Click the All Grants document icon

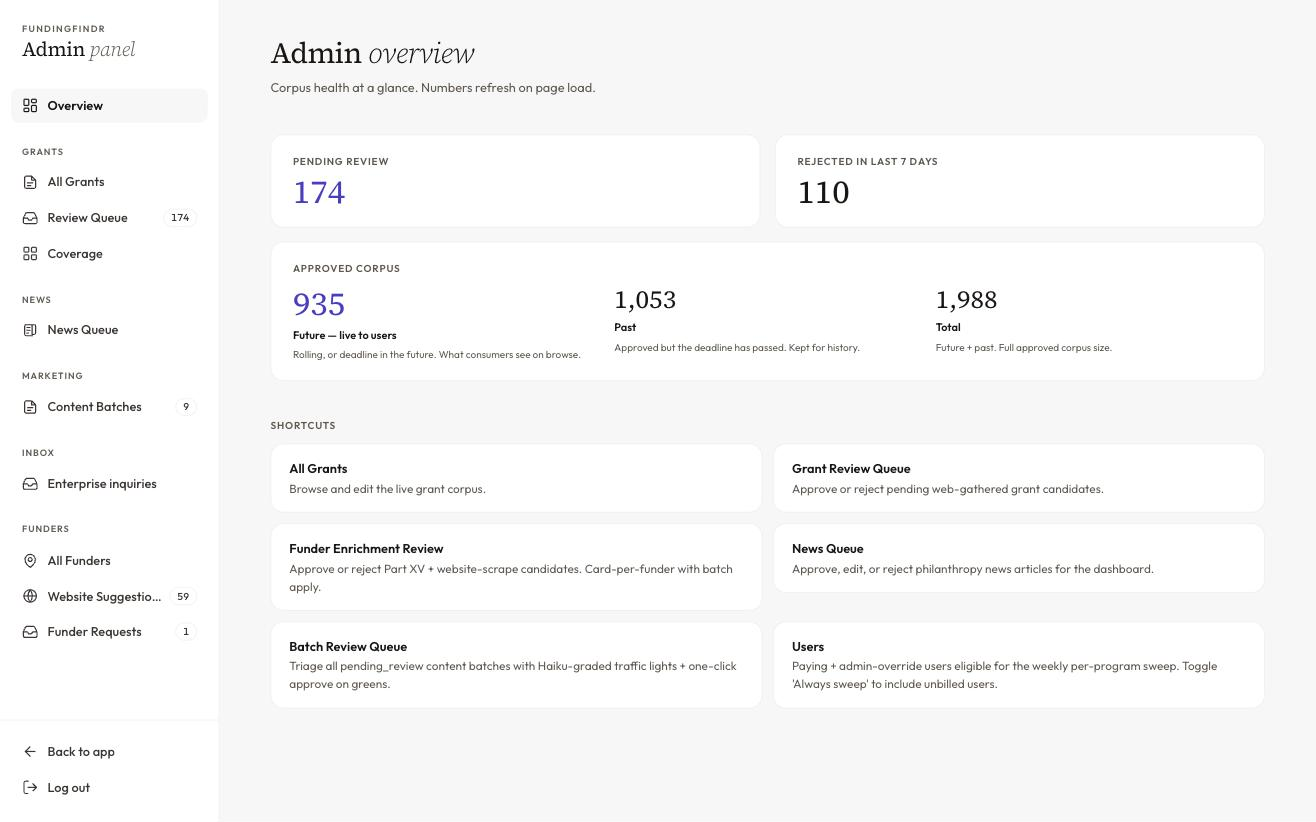(x=30, y=182)
